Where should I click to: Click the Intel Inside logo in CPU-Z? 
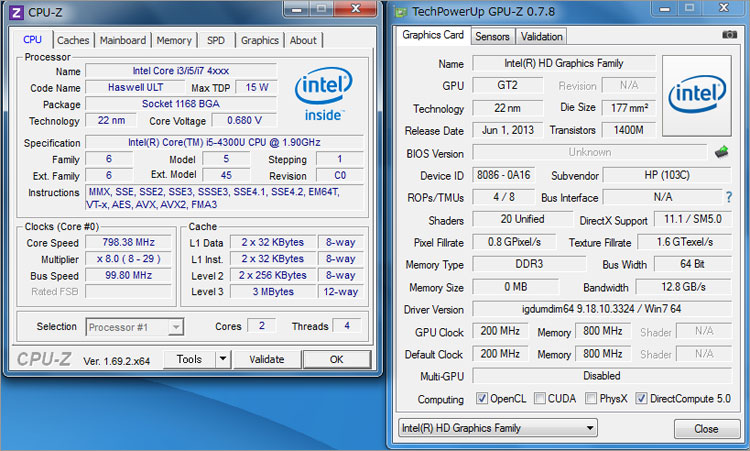[x=323, y=97]
